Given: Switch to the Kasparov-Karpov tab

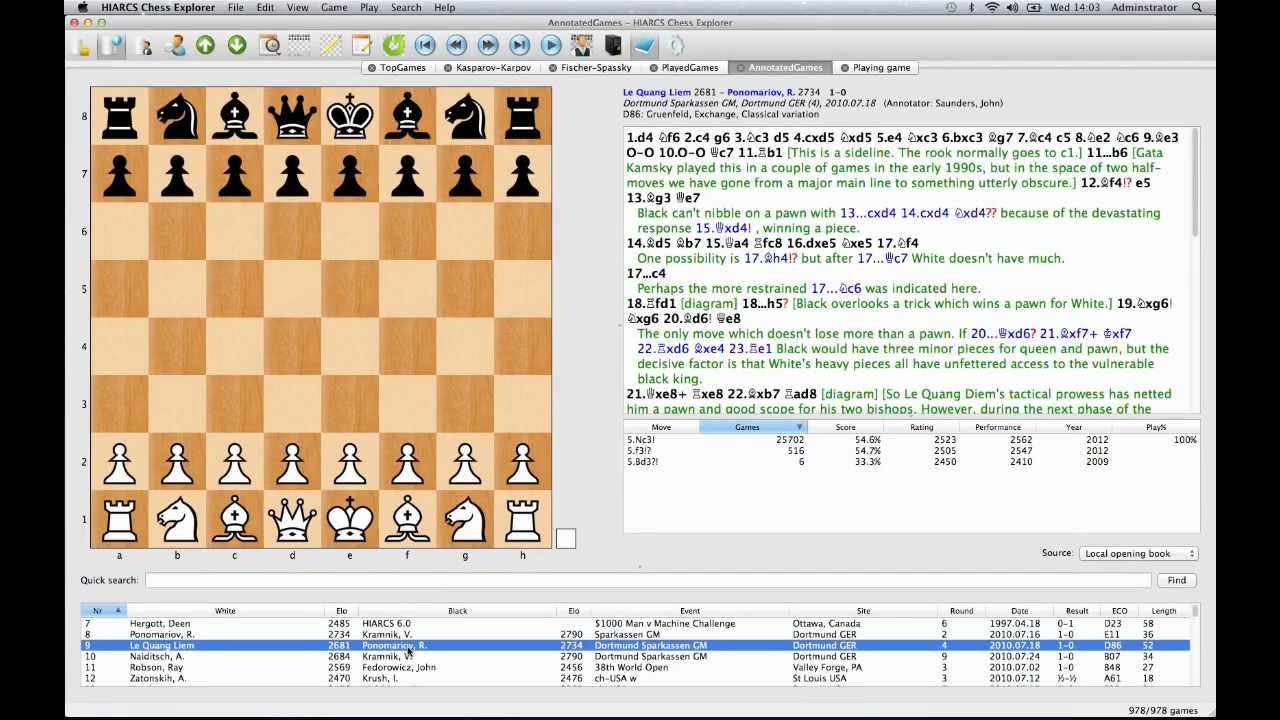Looking at the screenshot, I should [x=493, y=68].
